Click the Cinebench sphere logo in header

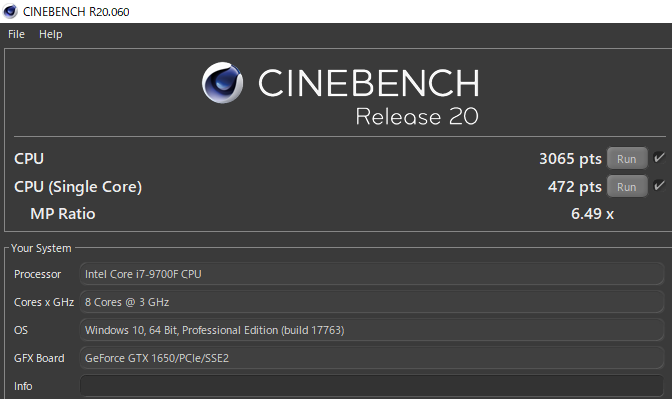click(222, 83)
